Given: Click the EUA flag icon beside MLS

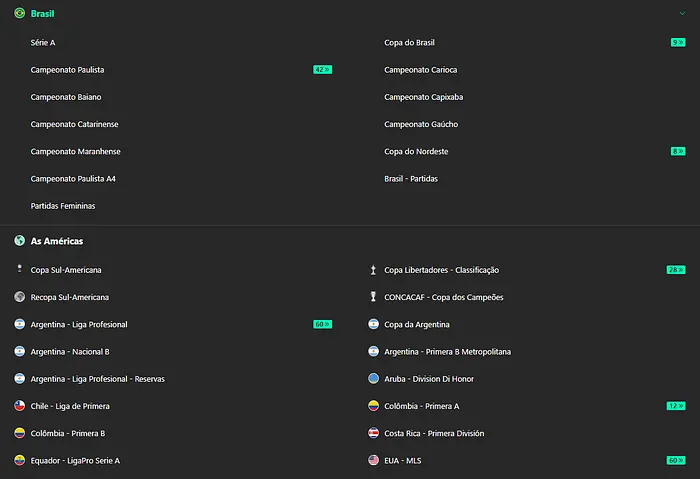Looking at the screenshot, I should pos(373,460).
